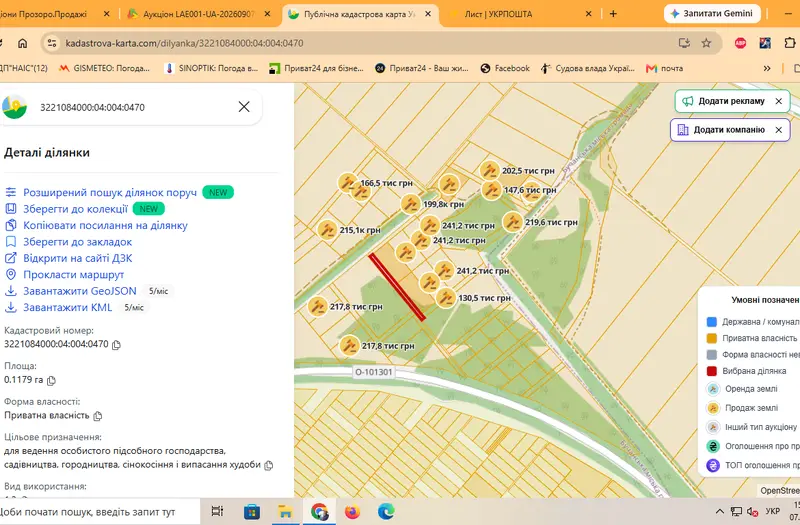Open a new browser tab
This screenshot has height=525, width=800.
[613, 14]
